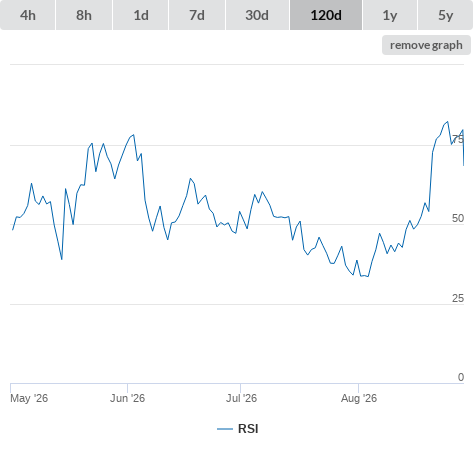Viewport: 474px width, 455px height.
Task: Click the 50 level axis label
Action: click(458, 218)
